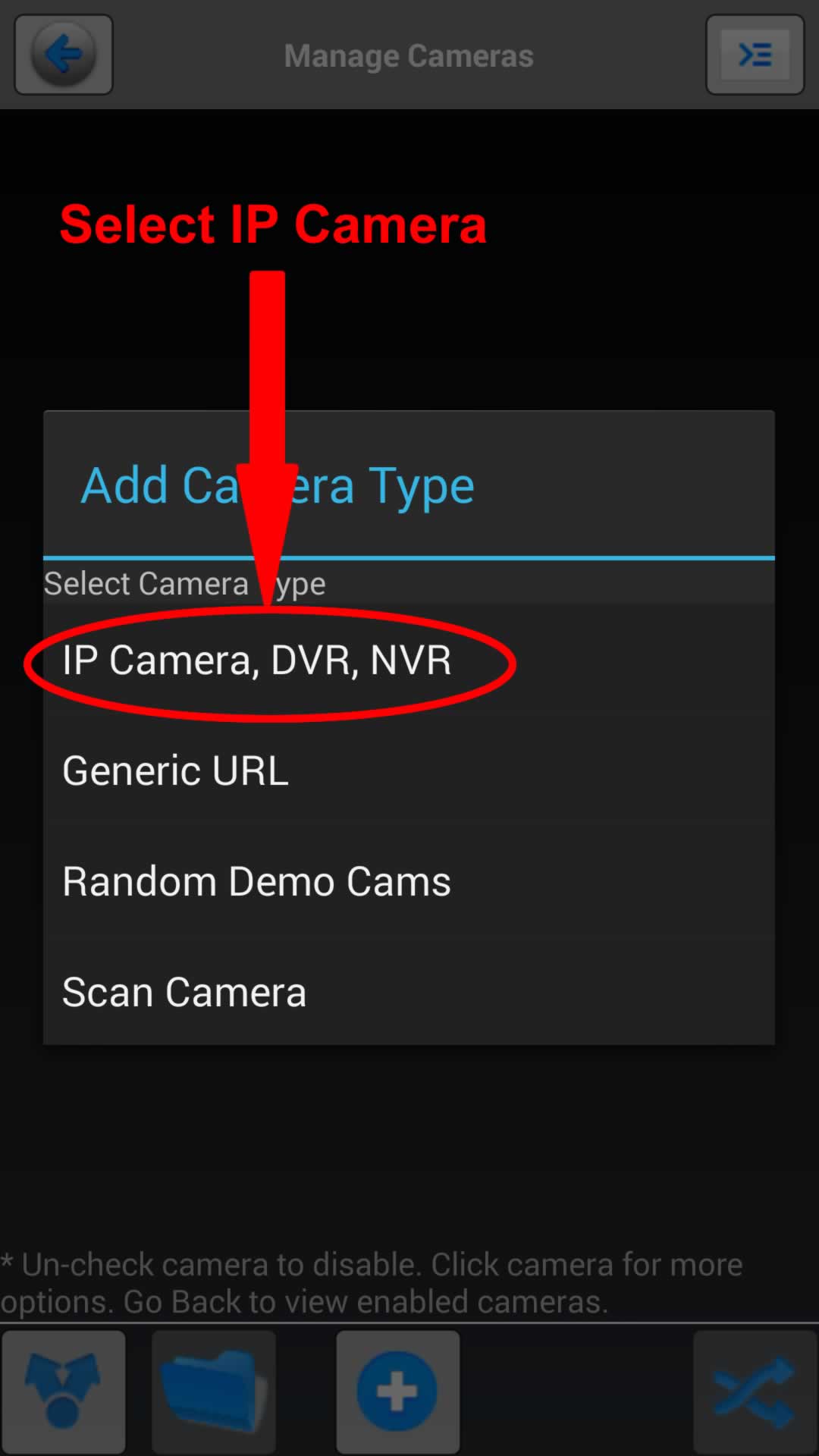The width and height of the screenshot is (819, 1456).
Task: Open the blue folder icon
Action: tap(214, 1392)
